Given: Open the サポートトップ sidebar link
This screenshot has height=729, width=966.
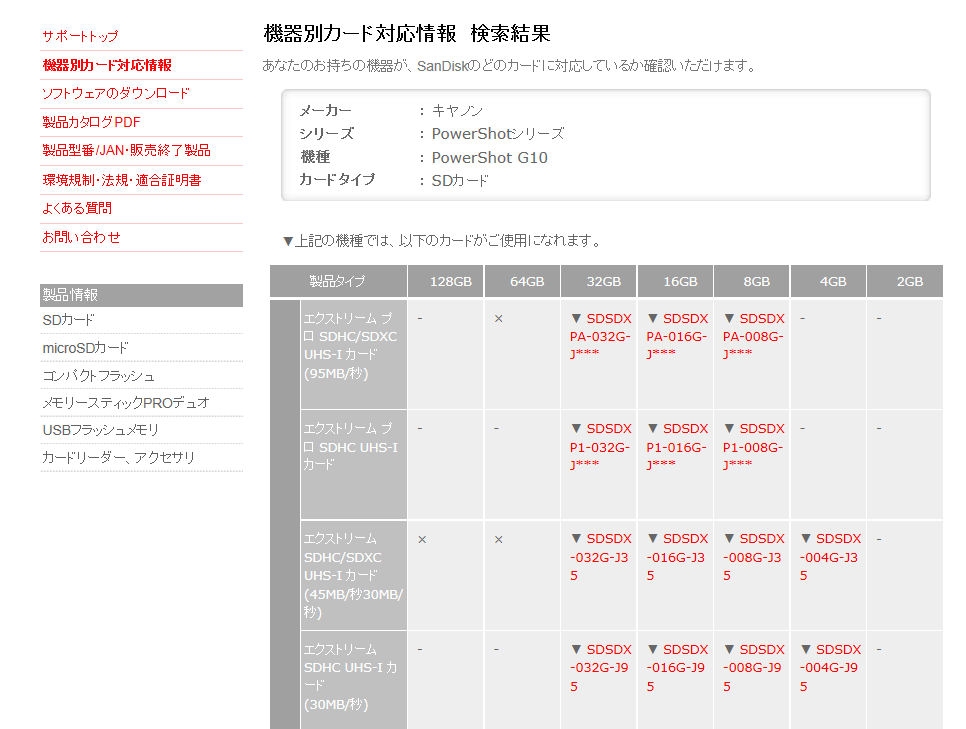Looking at the screenshot, I should [80, 36].
